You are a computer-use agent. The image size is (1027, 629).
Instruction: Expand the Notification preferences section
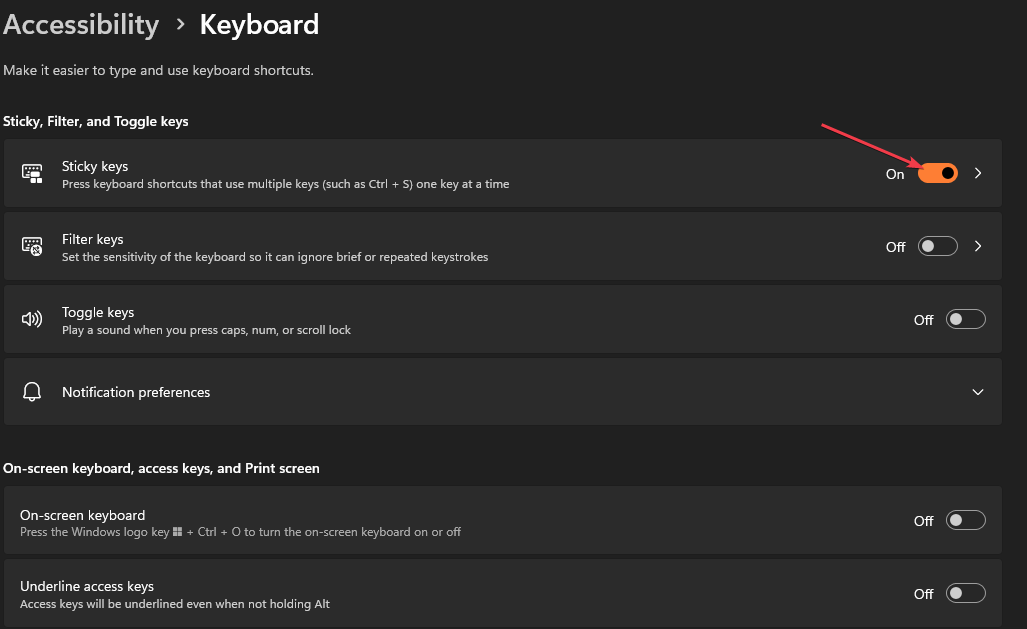click(978, 392)
